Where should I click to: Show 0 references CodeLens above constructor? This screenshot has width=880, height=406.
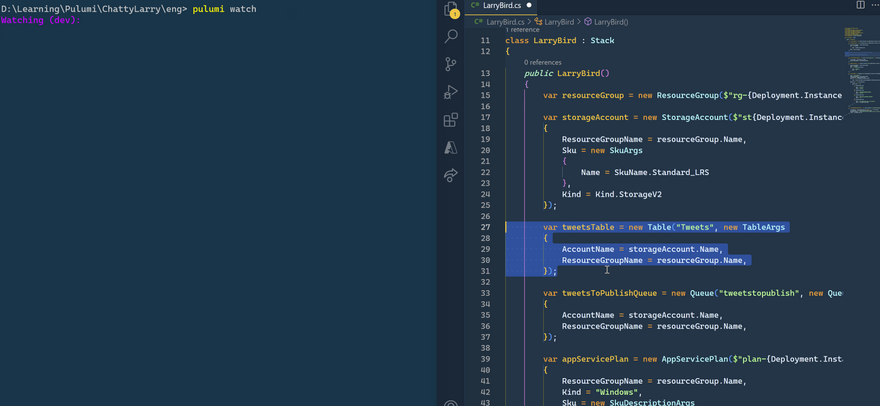click(543, 62)
